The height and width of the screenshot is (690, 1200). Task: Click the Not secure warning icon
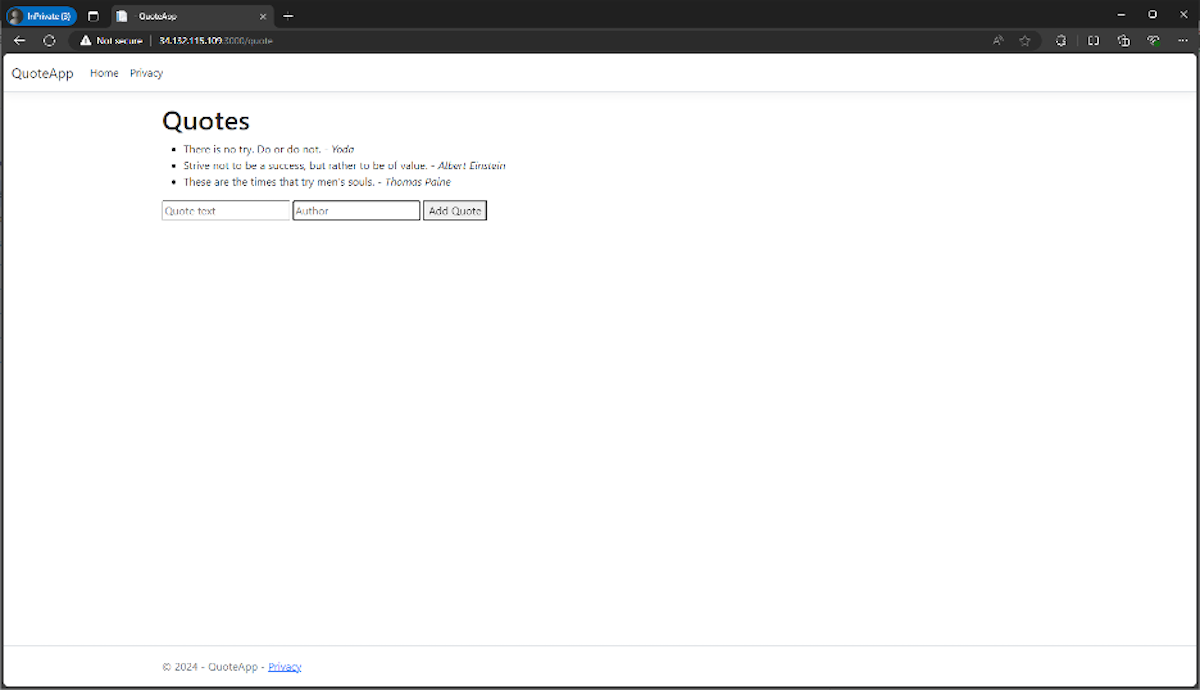click(85, 41)
